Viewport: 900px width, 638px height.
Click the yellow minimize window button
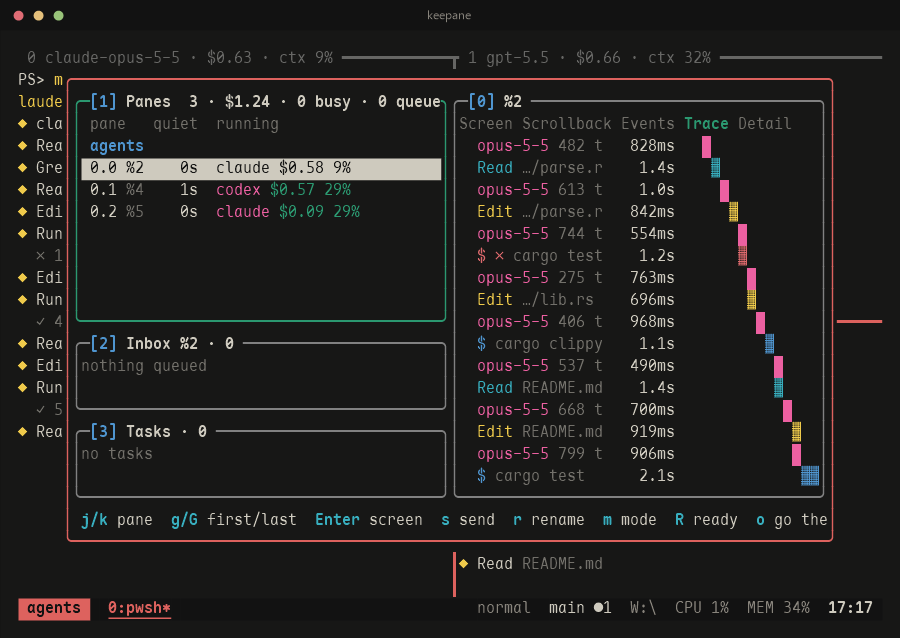pos(38,15)
